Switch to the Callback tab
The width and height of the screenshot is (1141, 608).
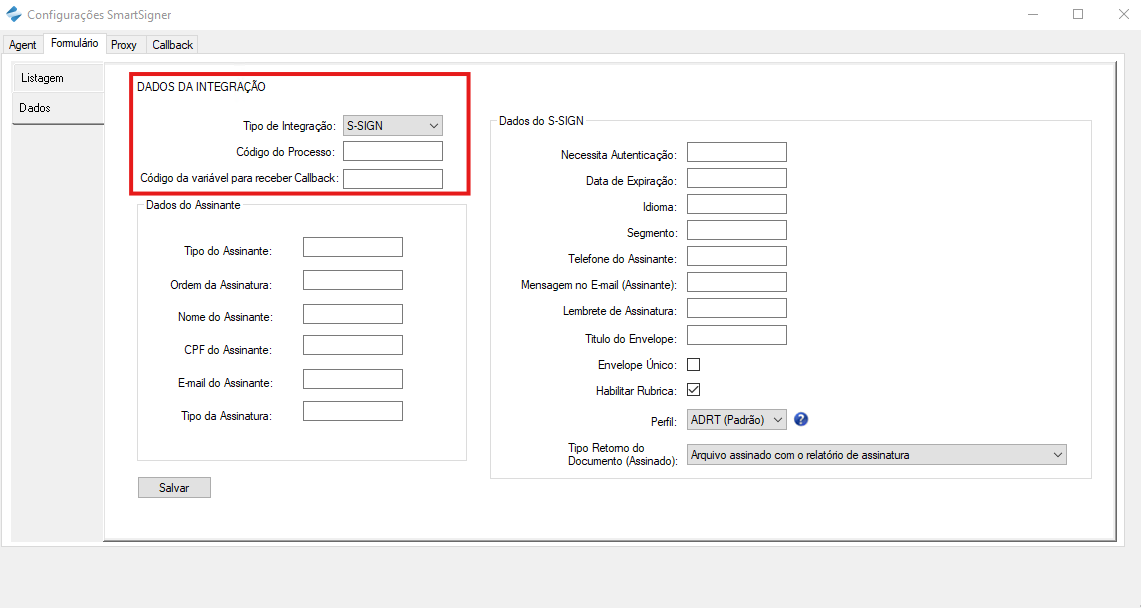pyautogui.click(x=173, y=45)
